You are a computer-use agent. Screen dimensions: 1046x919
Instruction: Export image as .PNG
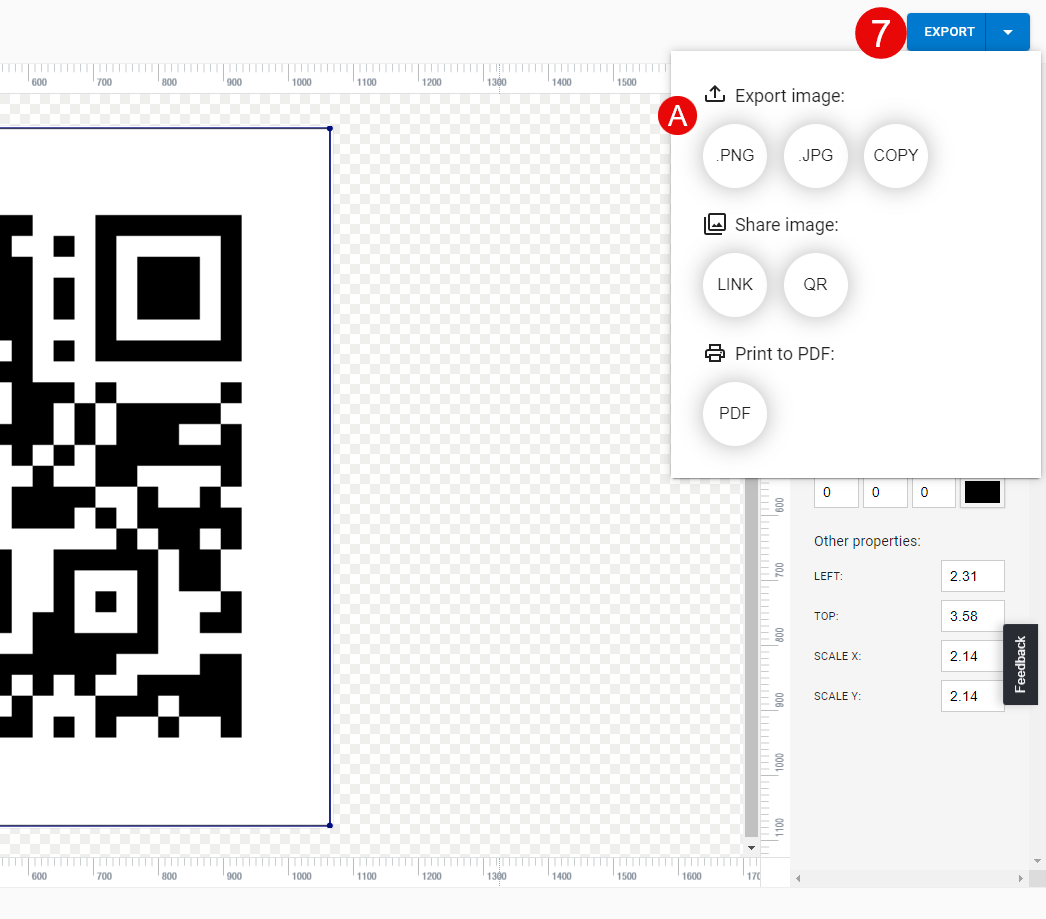tap(735, 155)
